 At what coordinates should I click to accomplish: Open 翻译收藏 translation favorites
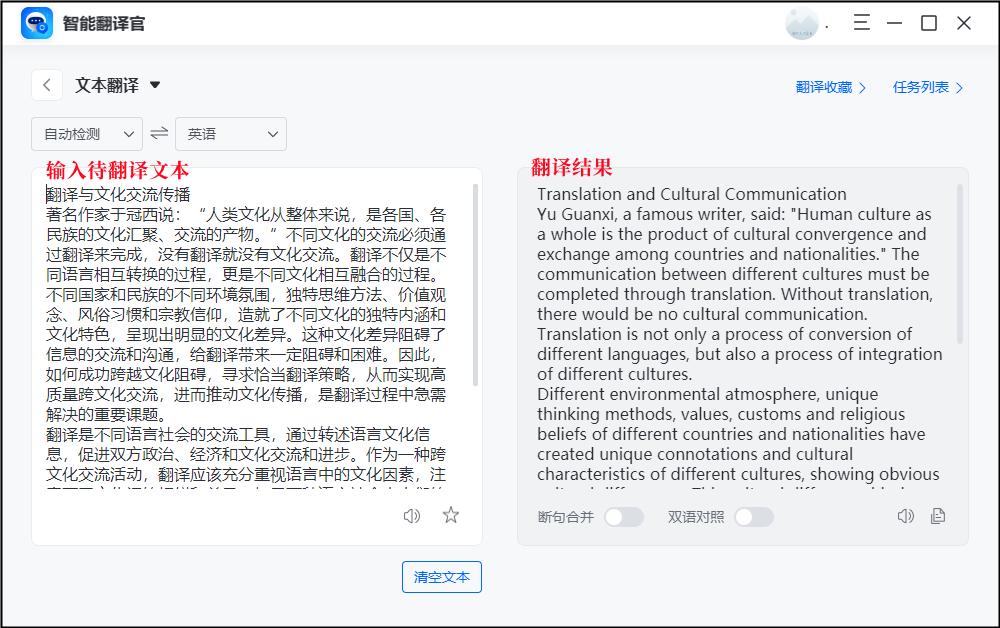click(x=824, y=87)
